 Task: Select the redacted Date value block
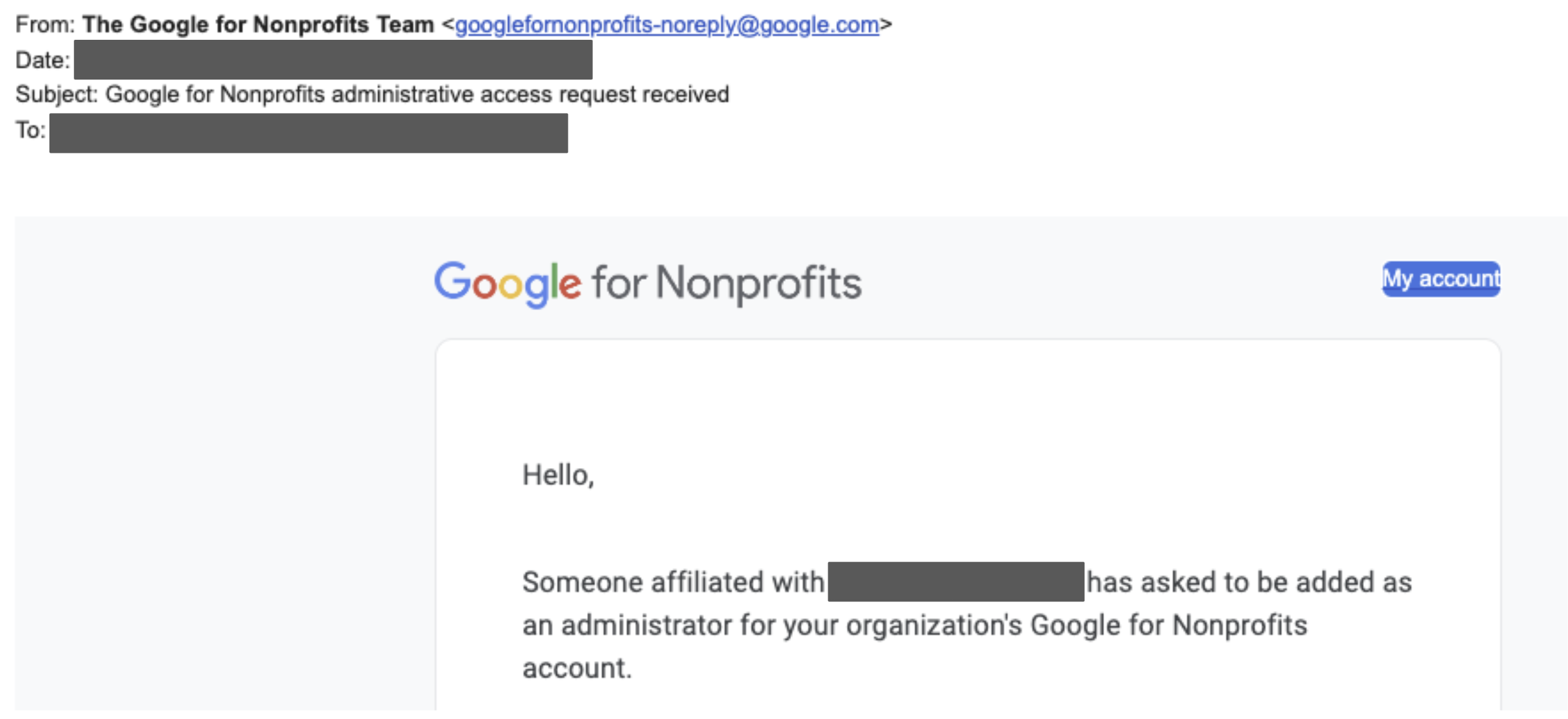coord(333,60)
